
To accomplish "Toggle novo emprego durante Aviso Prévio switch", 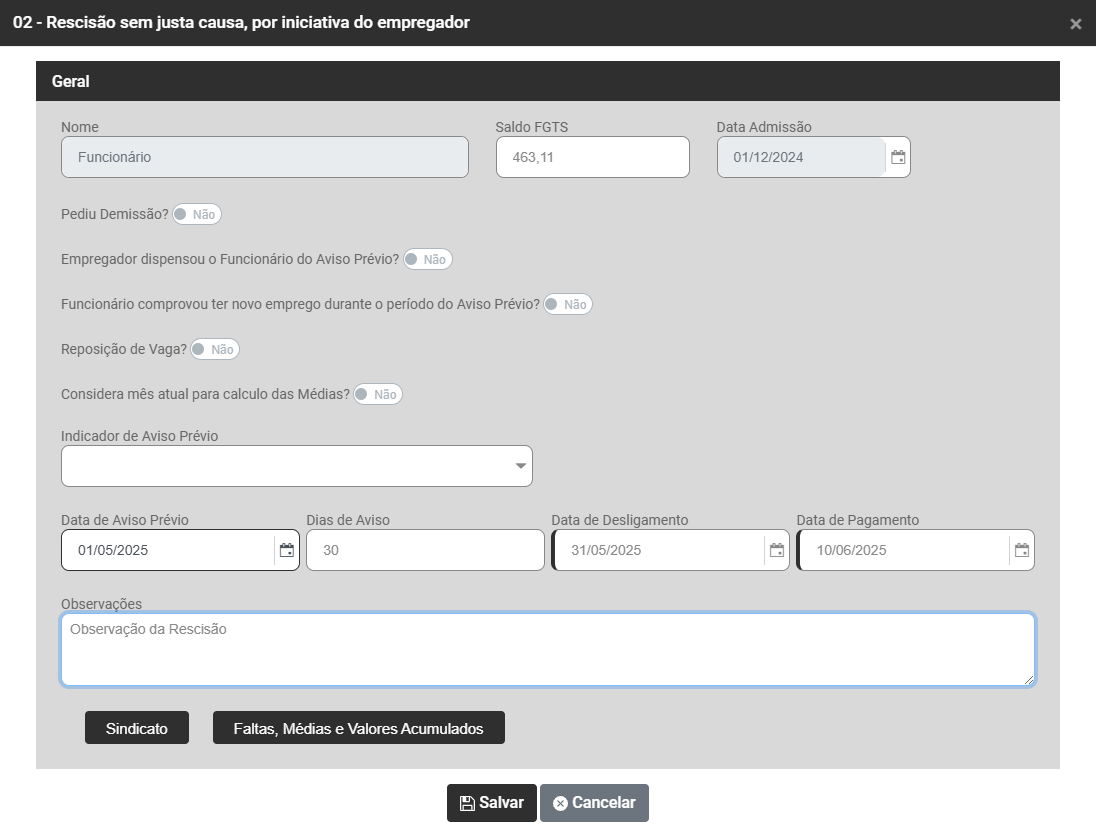I will [x=567, y=304].
